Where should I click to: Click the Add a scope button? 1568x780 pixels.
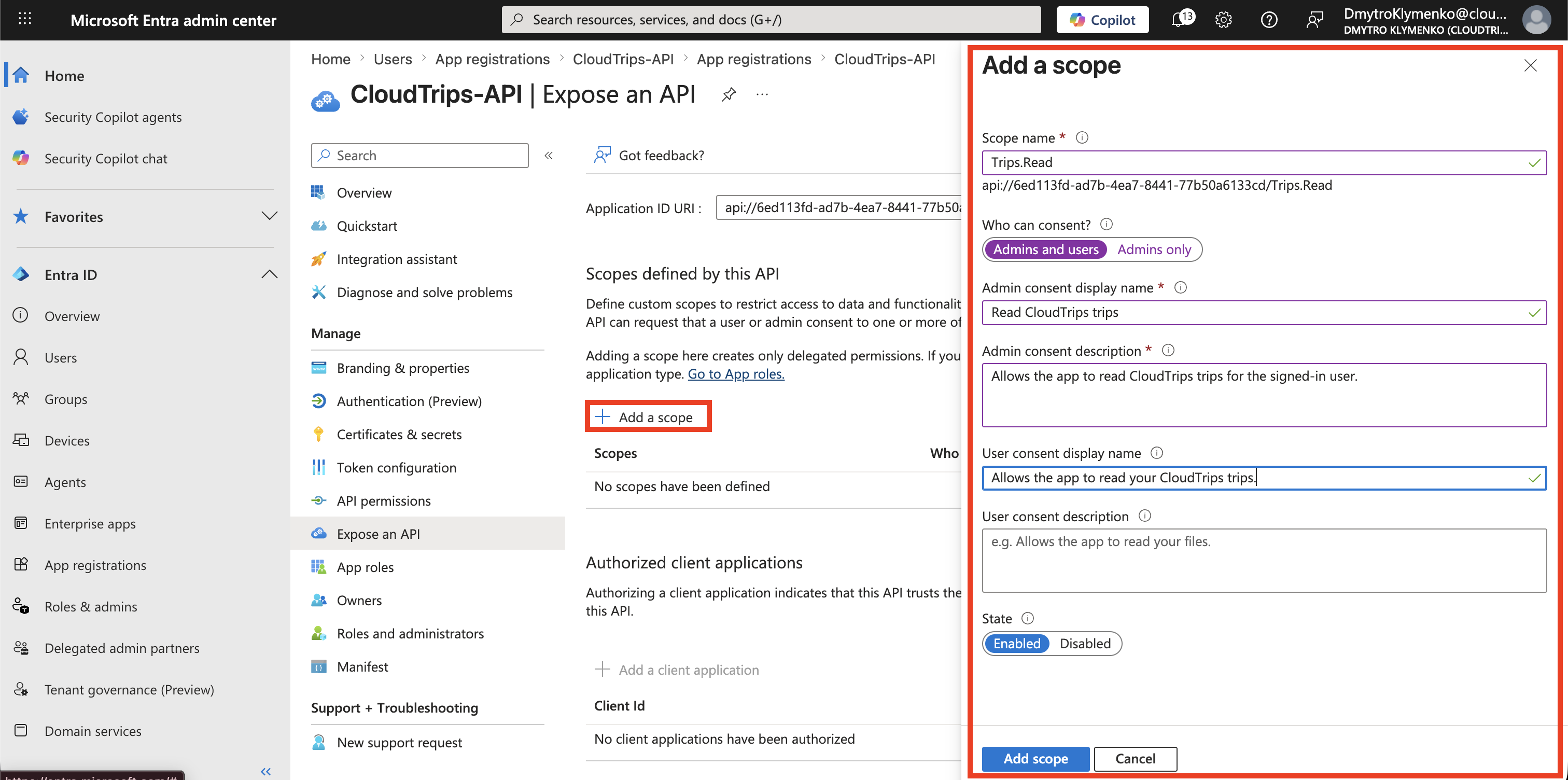click(648, 417)
